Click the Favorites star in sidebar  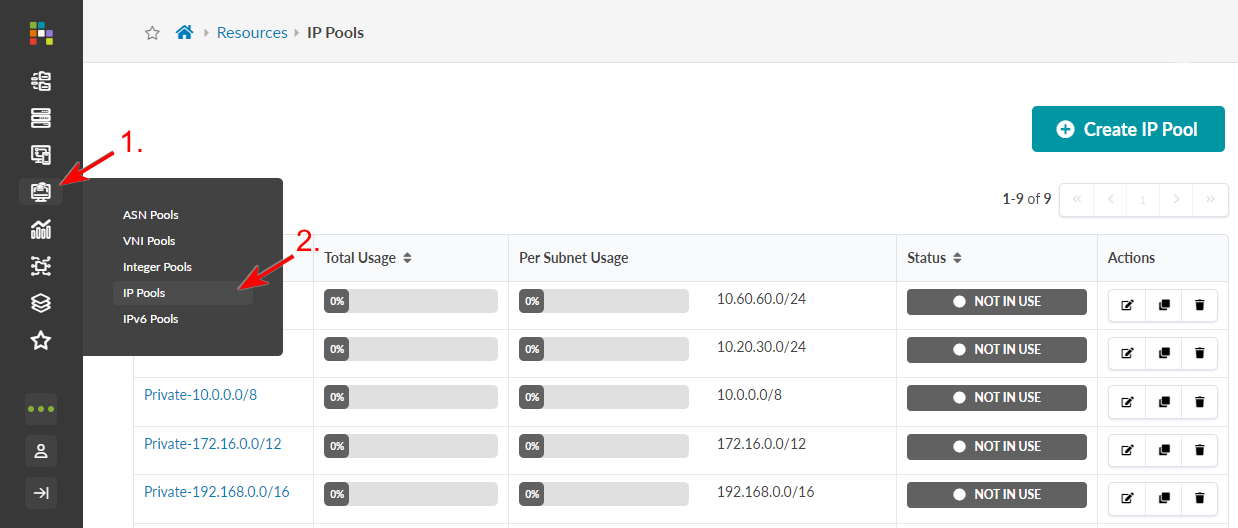(x=41, y=341)
